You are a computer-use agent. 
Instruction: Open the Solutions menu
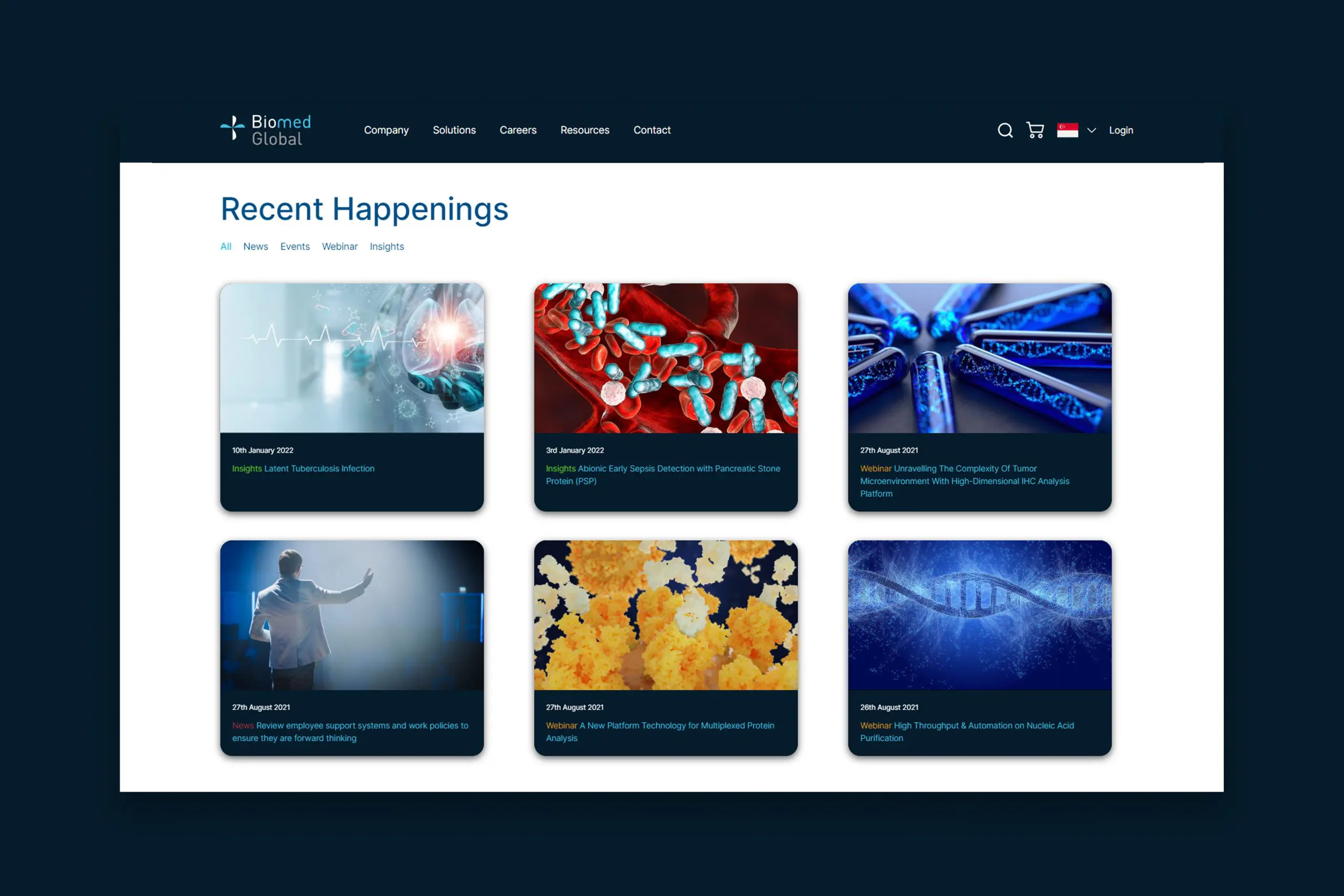(454, 130)
